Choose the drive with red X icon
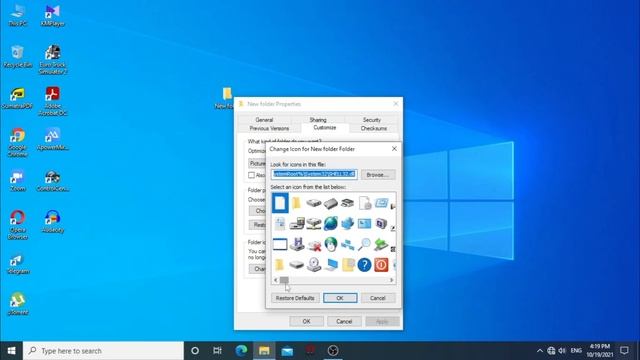Viewport: 640px width, 360px height. pos(314,244)
